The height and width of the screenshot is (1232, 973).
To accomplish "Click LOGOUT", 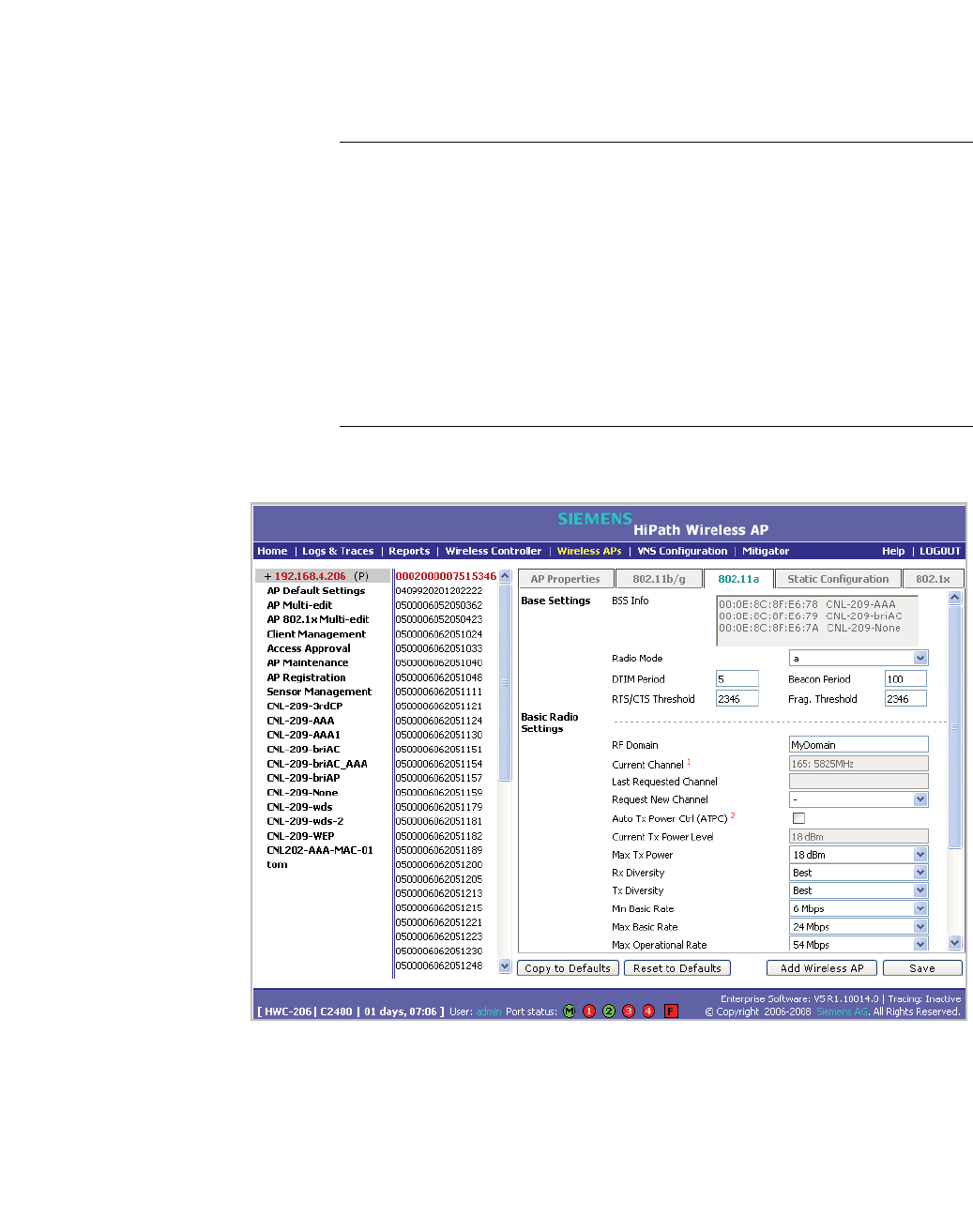I will 940,551.
